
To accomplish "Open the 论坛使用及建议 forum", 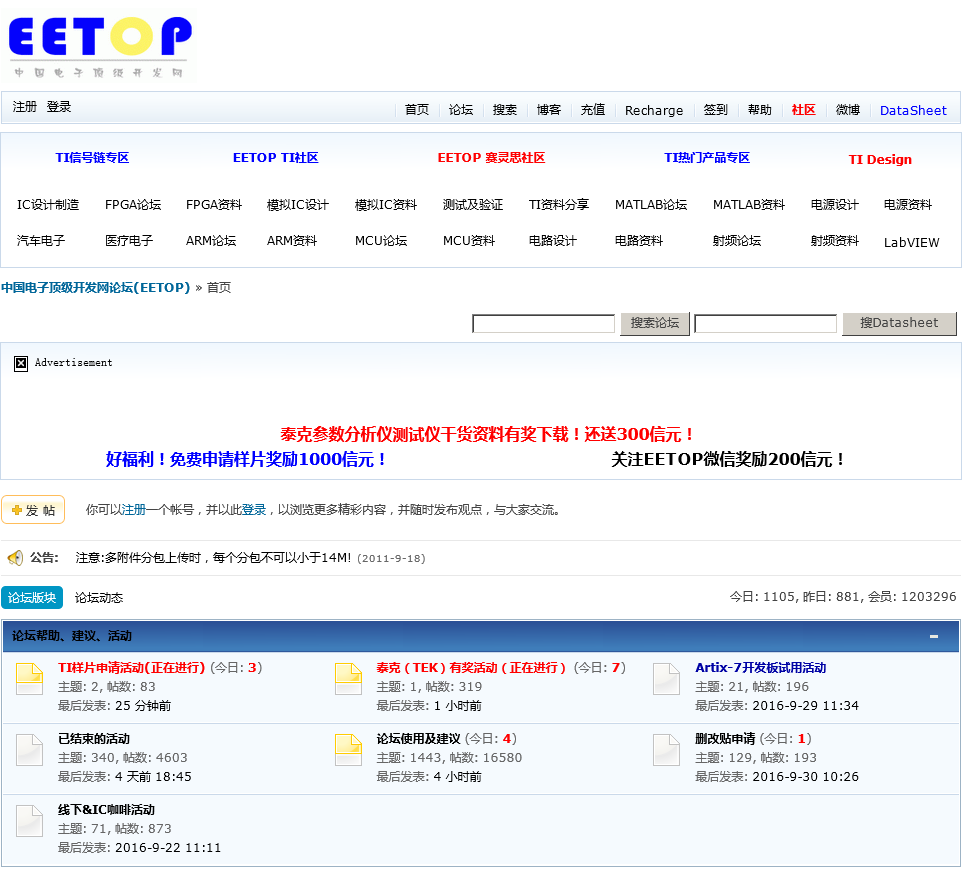I will coord(418,739).
